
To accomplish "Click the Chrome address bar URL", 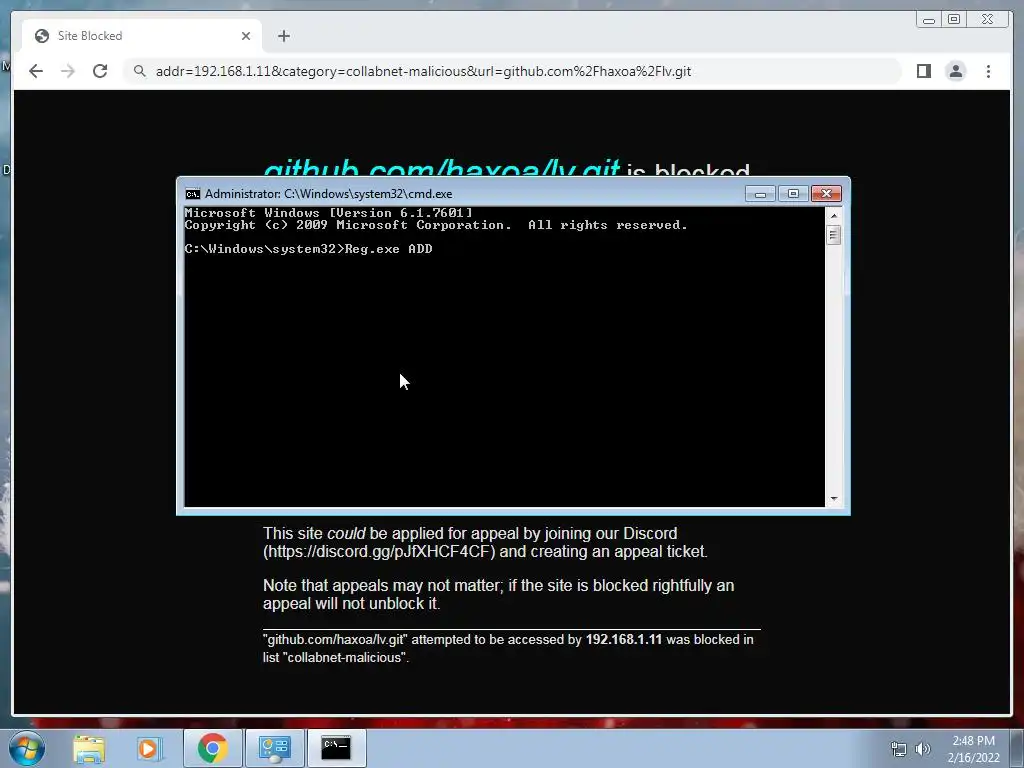I will coord(423,71).
